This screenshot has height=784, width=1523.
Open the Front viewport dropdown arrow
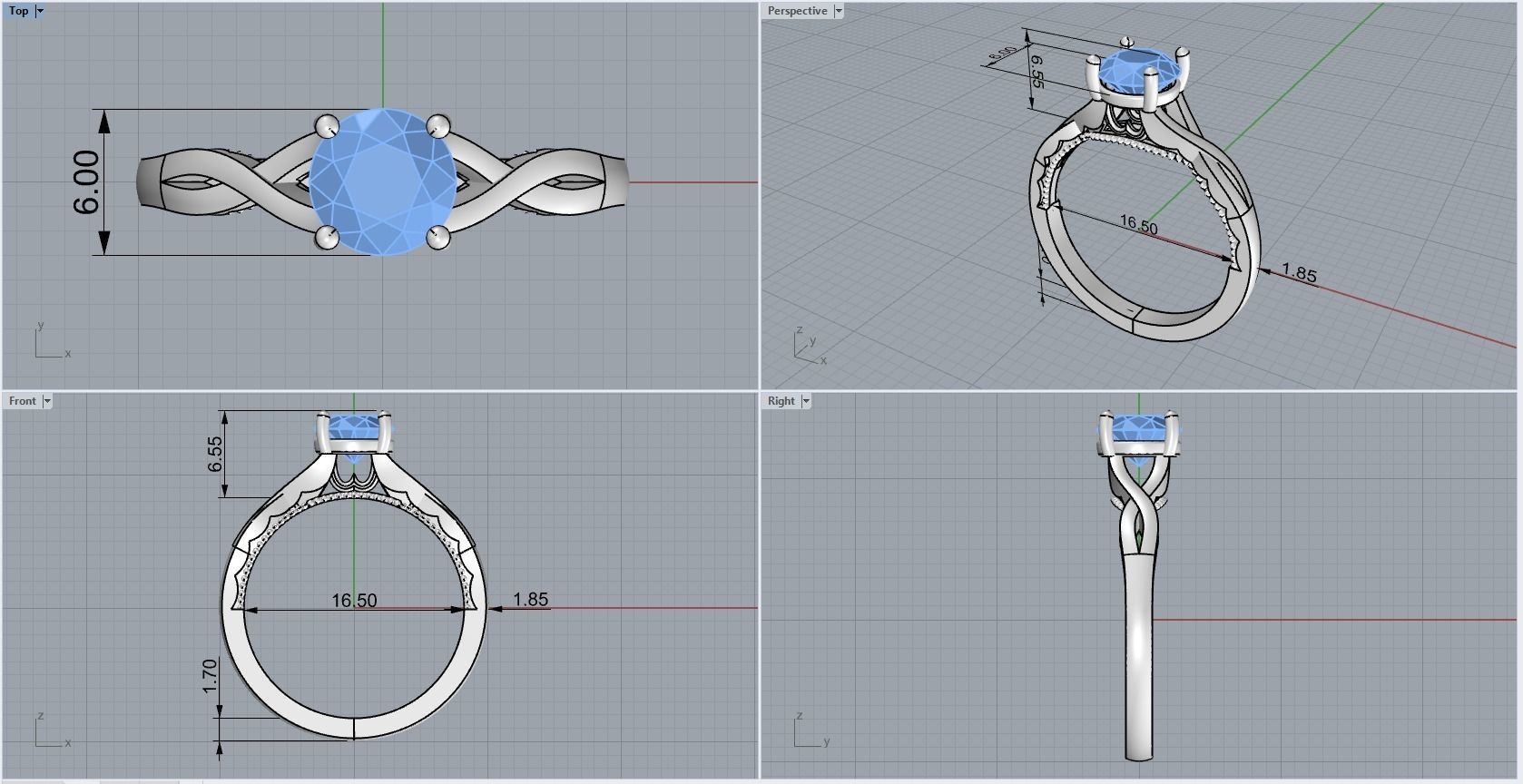(x=47, y=401)
